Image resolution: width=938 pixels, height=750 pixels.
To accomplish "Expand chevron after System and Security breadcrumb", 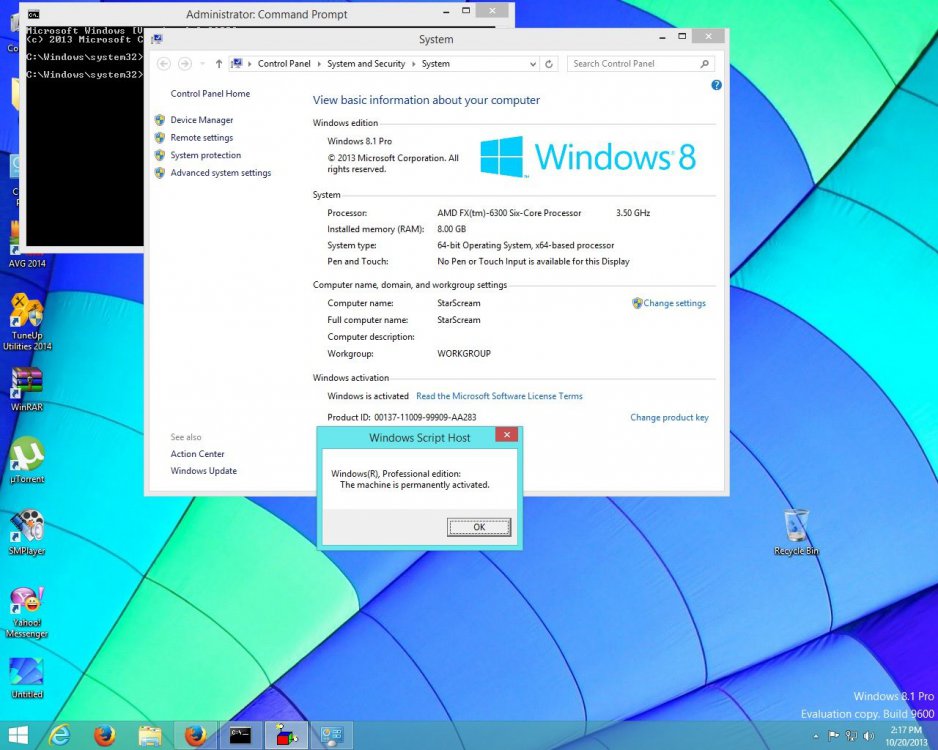I will pos(413,64).
